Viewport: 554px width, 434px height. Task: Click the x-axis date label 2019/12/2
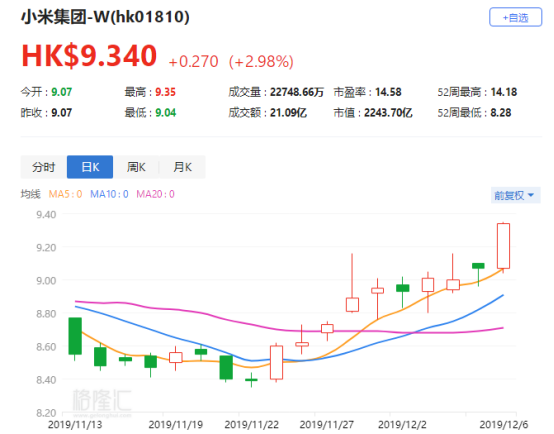point(402,424)
